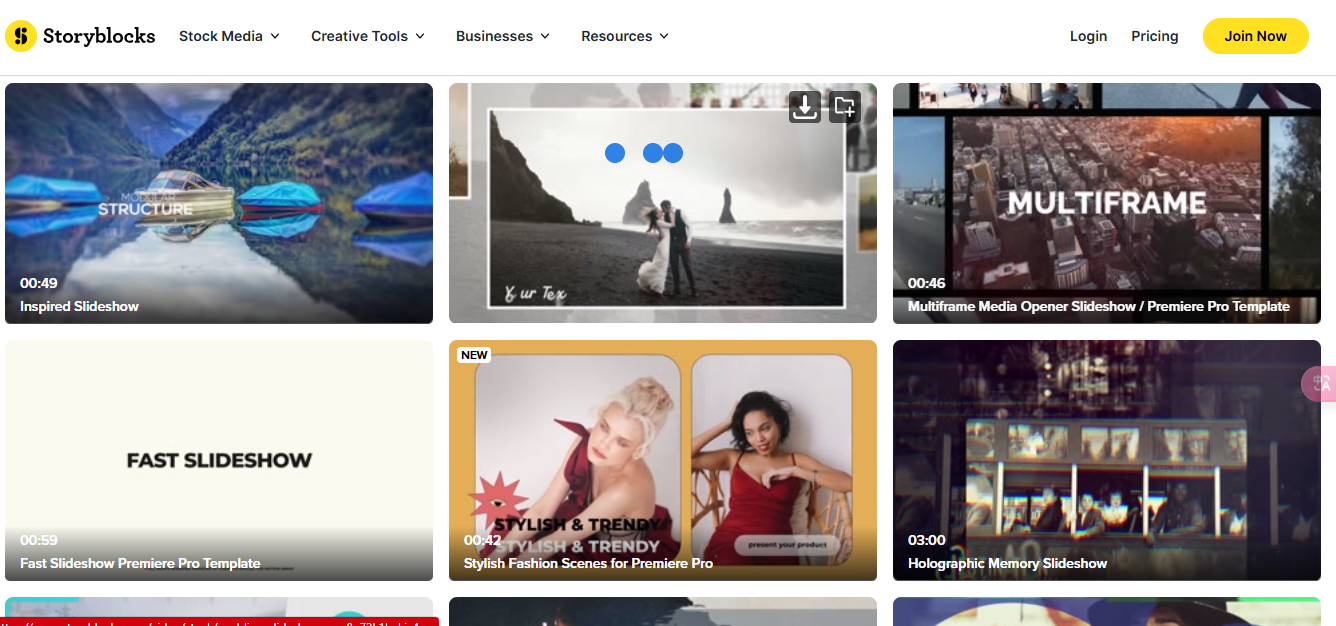Expand the Resources dropdown chevron

coord(665,36)
